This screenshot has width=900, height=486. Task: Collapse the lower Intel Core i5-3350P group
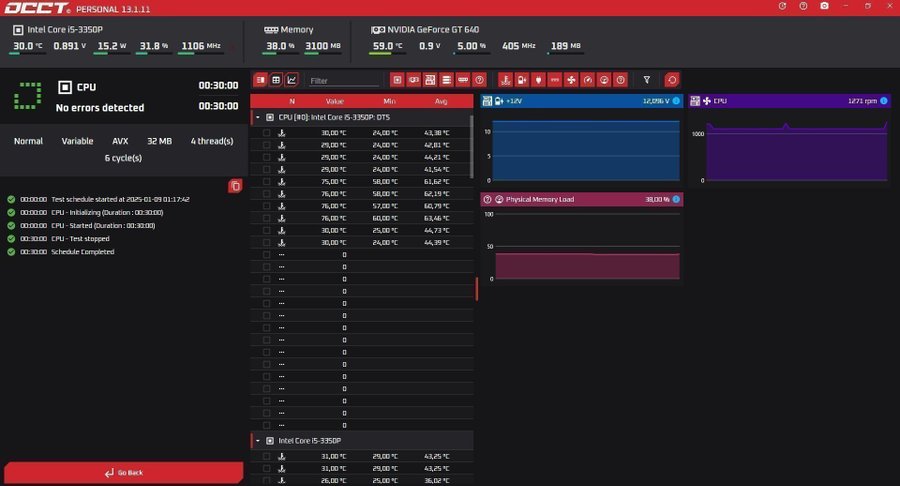[x=258, y=441]
